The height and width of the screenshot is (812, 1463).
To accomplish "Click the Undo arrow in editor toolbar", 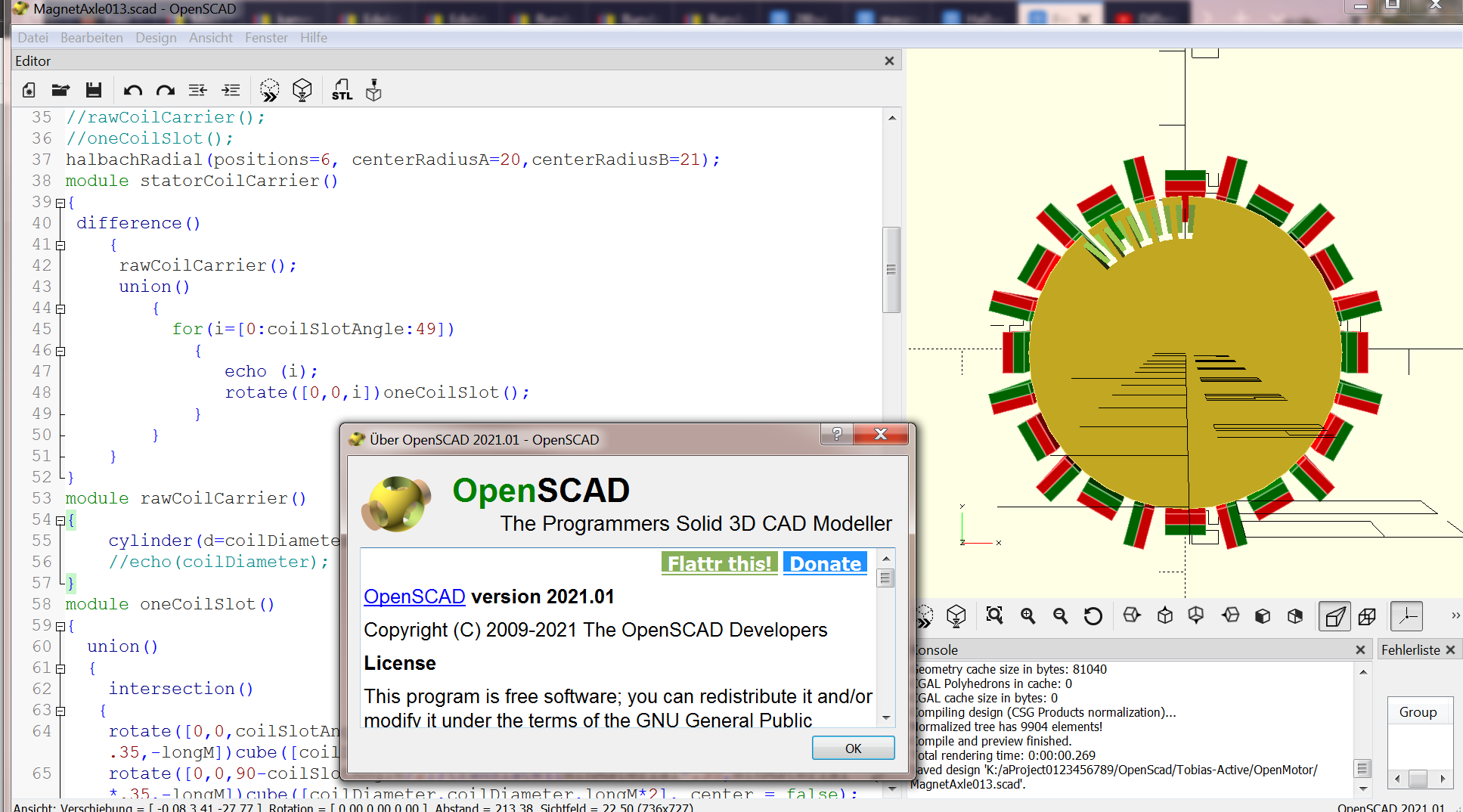I will pyautogui.click(x=133, y=91).
